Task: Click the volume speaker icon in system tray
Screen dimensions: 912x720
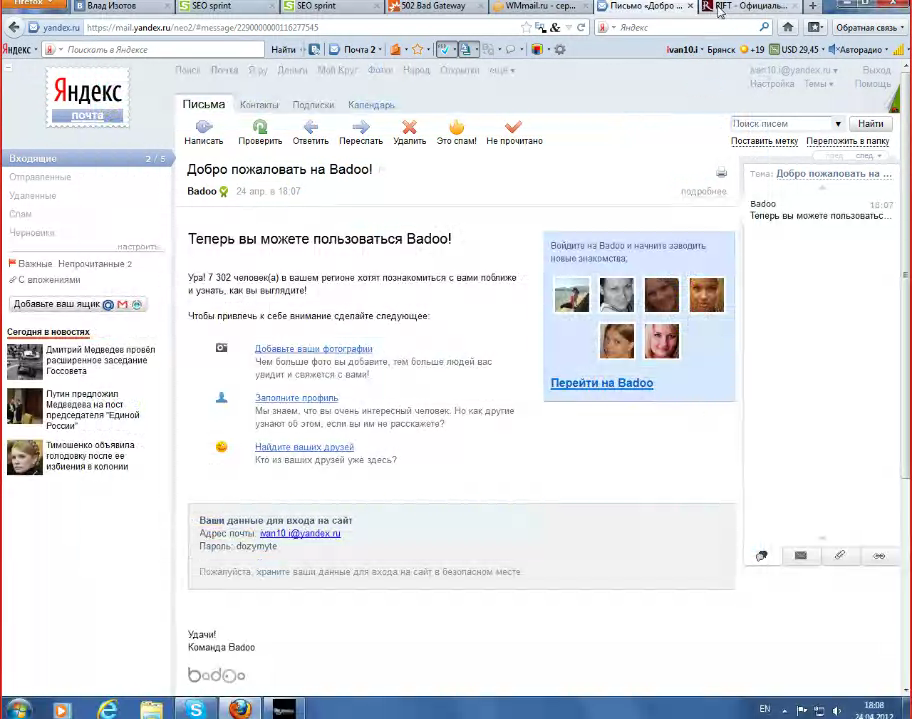Action: click(836, 710)
